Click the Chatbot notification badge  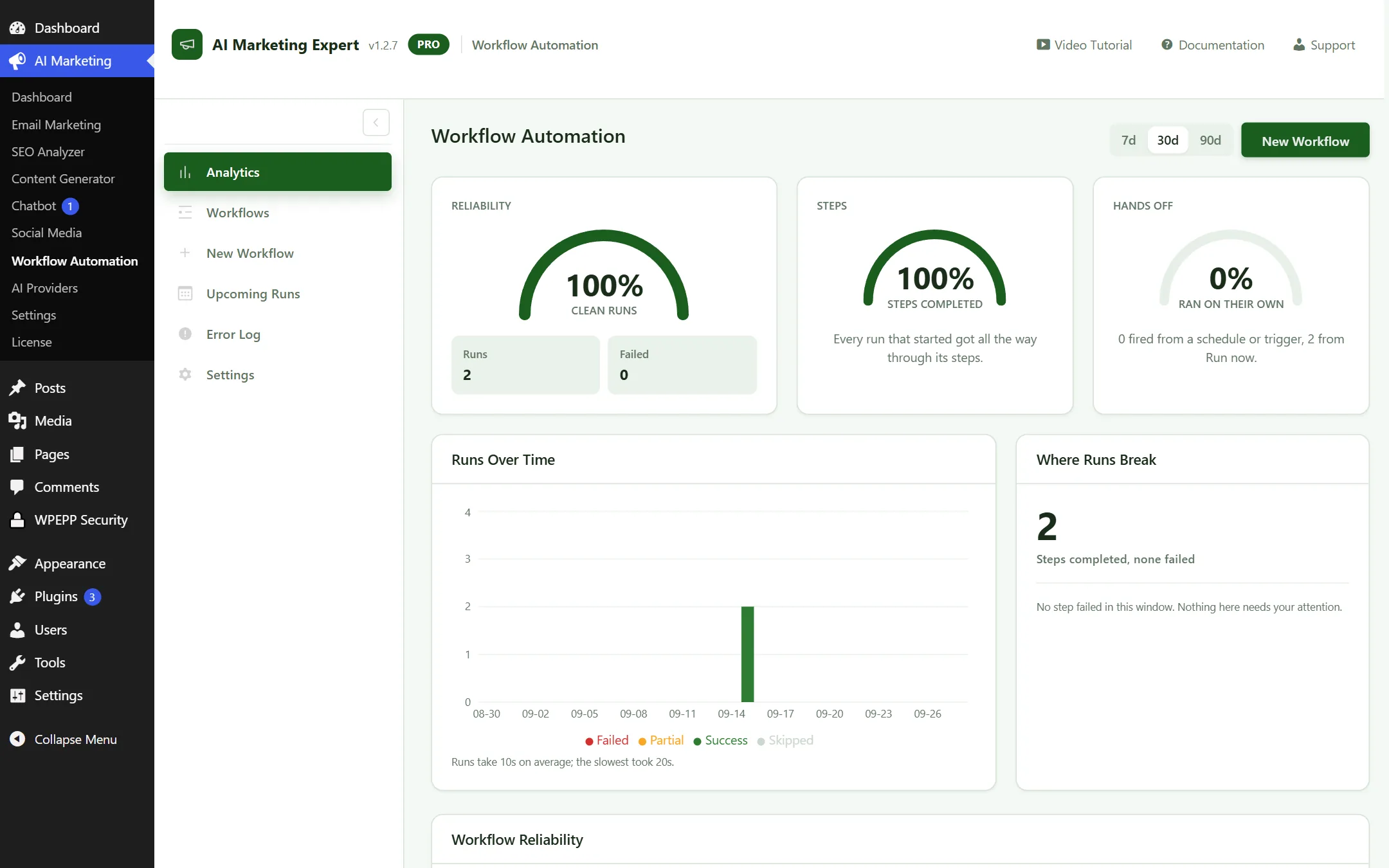coord(70,206)
